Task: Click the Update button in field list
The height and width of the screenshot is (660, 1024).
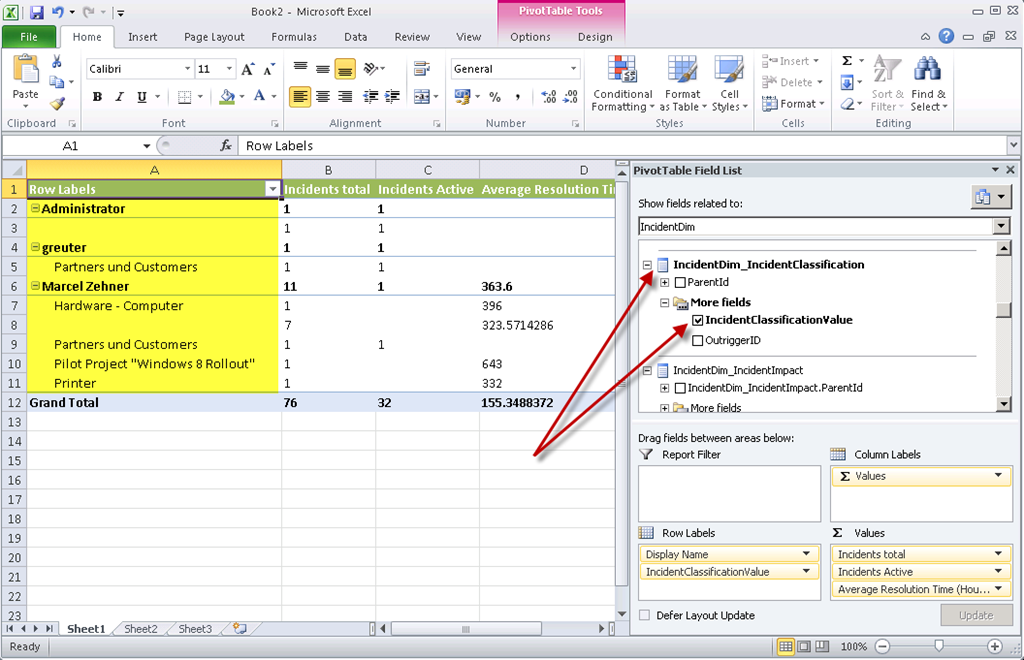Action: pos(976,615)
